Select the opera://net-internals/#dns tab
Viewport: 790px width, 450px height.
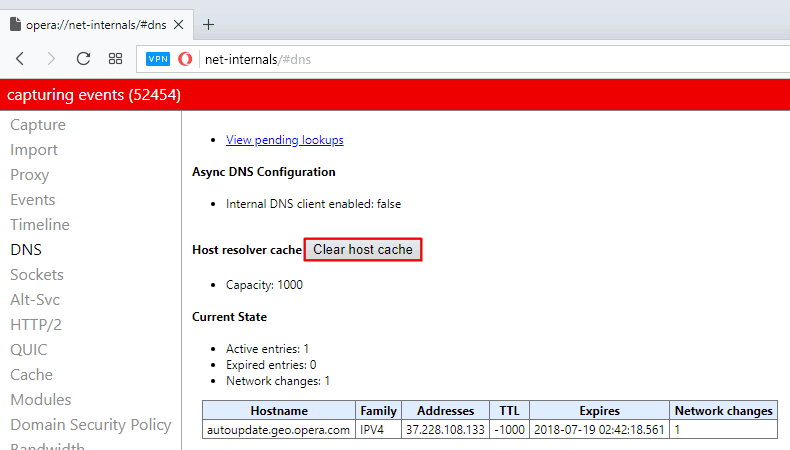tap(96, 25)
